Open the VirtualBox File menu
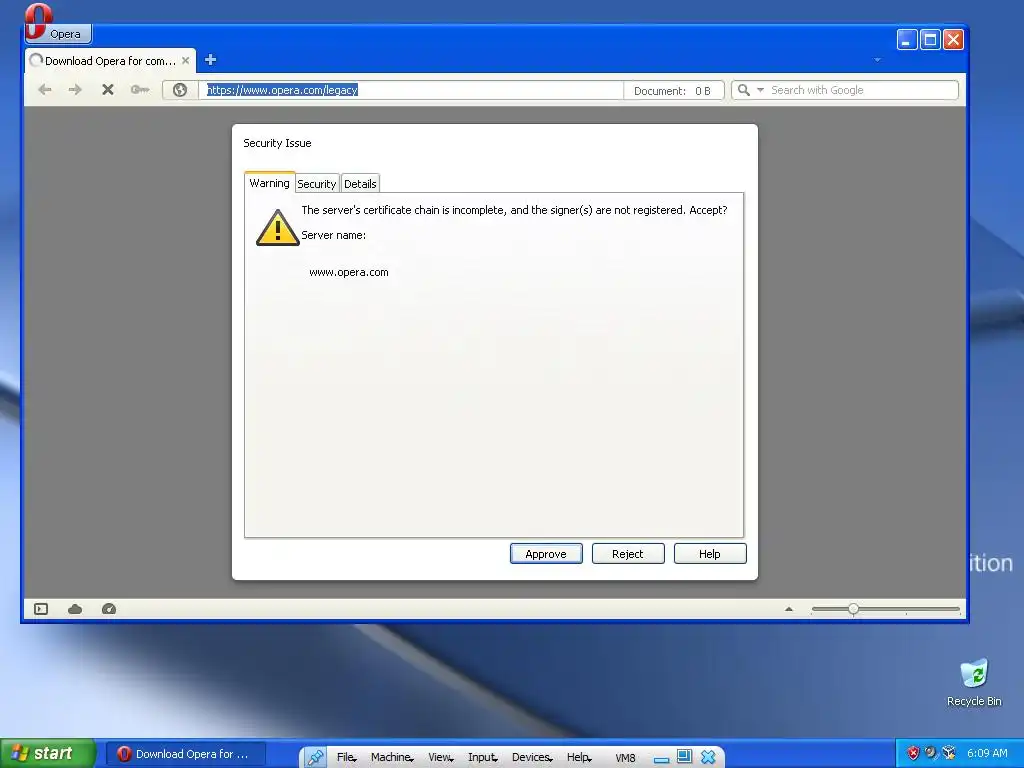Image resolution: width=1024 pixels, height=768 pixels. point(346,757)
